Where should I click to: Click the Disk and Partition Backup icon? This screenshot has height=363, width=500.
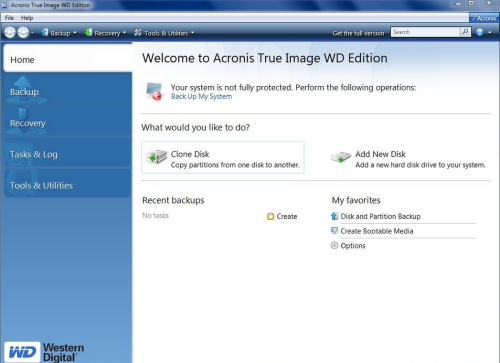point(334,216)
